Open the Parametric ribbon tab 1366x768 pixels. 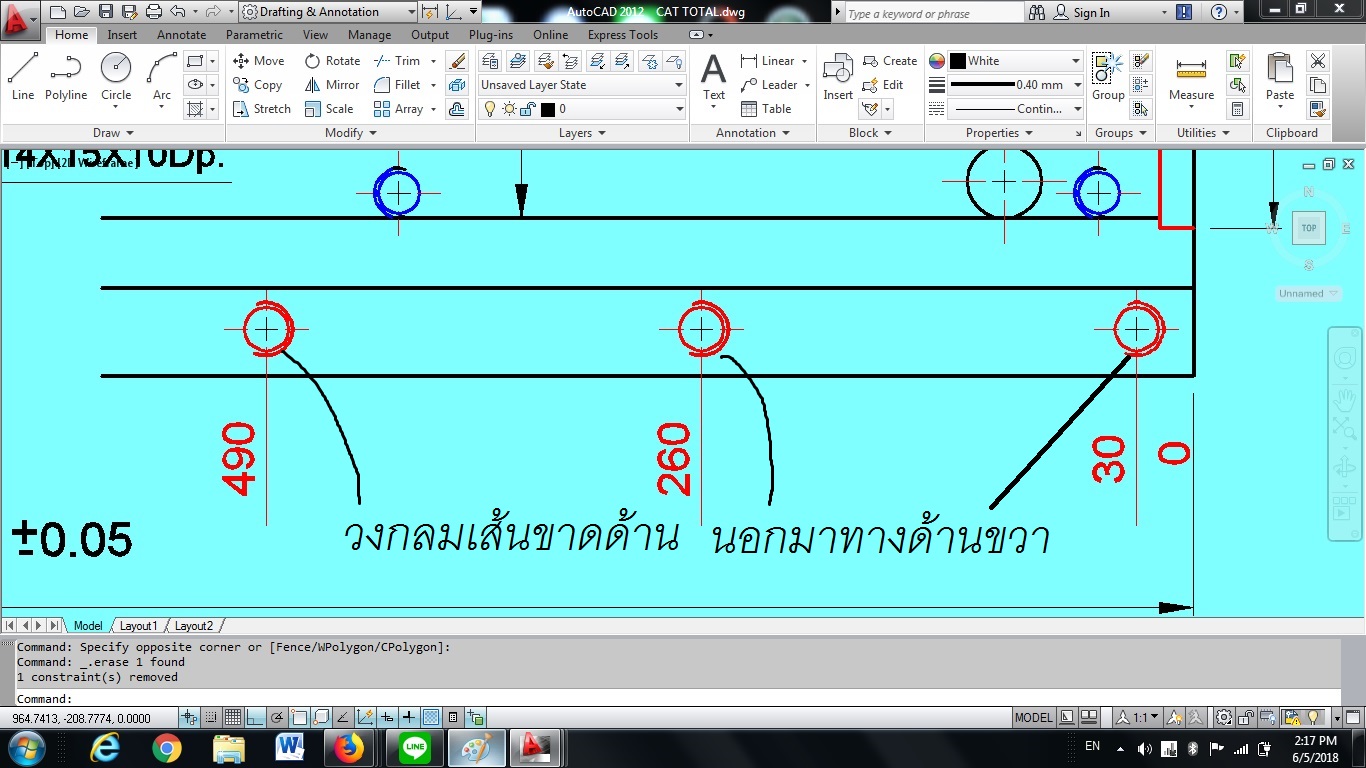255,35
